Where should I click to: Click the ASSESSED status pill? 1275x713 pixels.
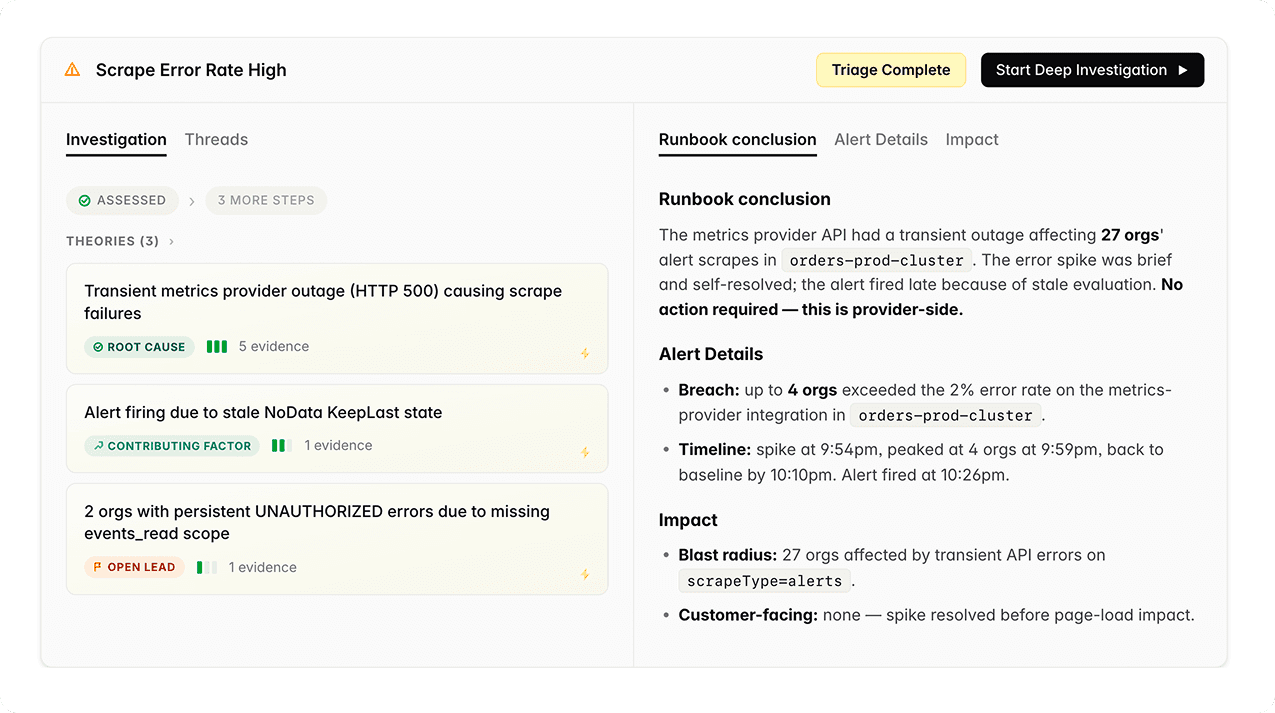click(122, 200)
